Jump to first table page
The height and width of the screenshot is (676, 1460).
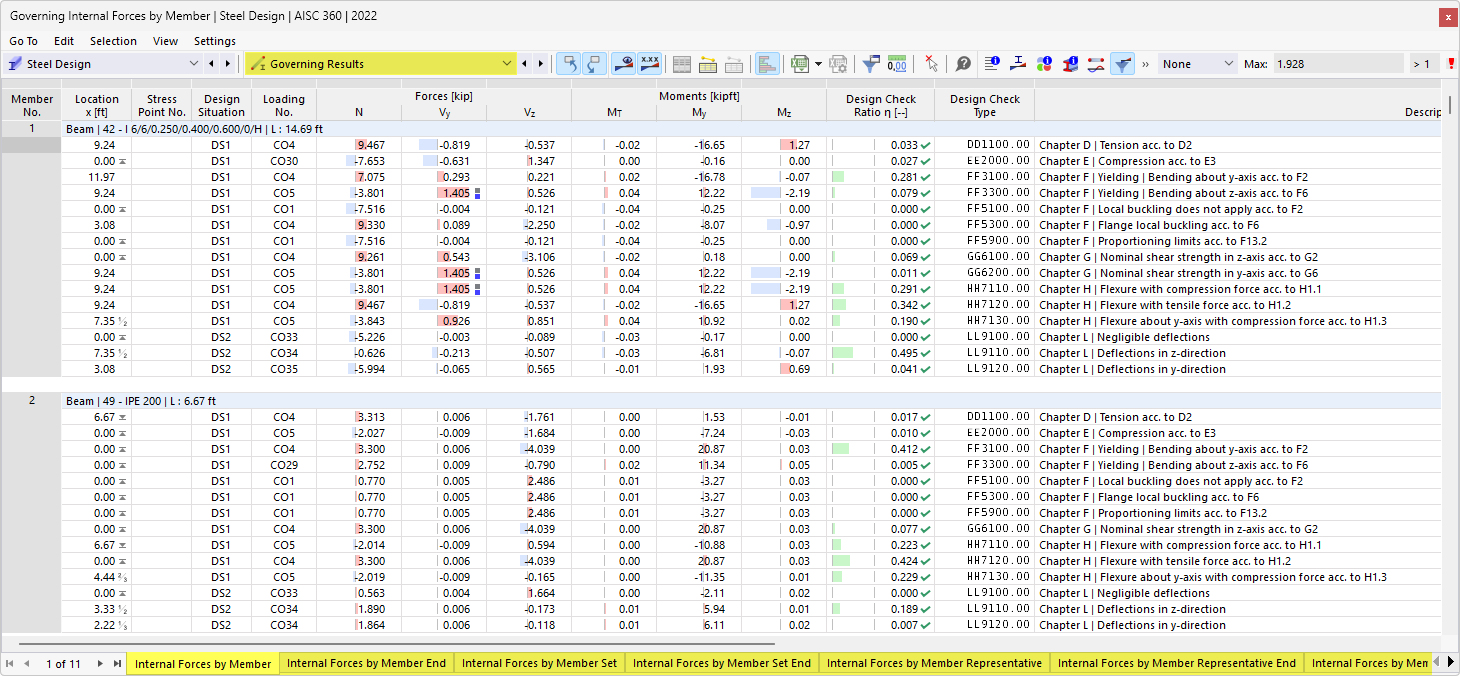pyautogui.click(x=10, y=663)
